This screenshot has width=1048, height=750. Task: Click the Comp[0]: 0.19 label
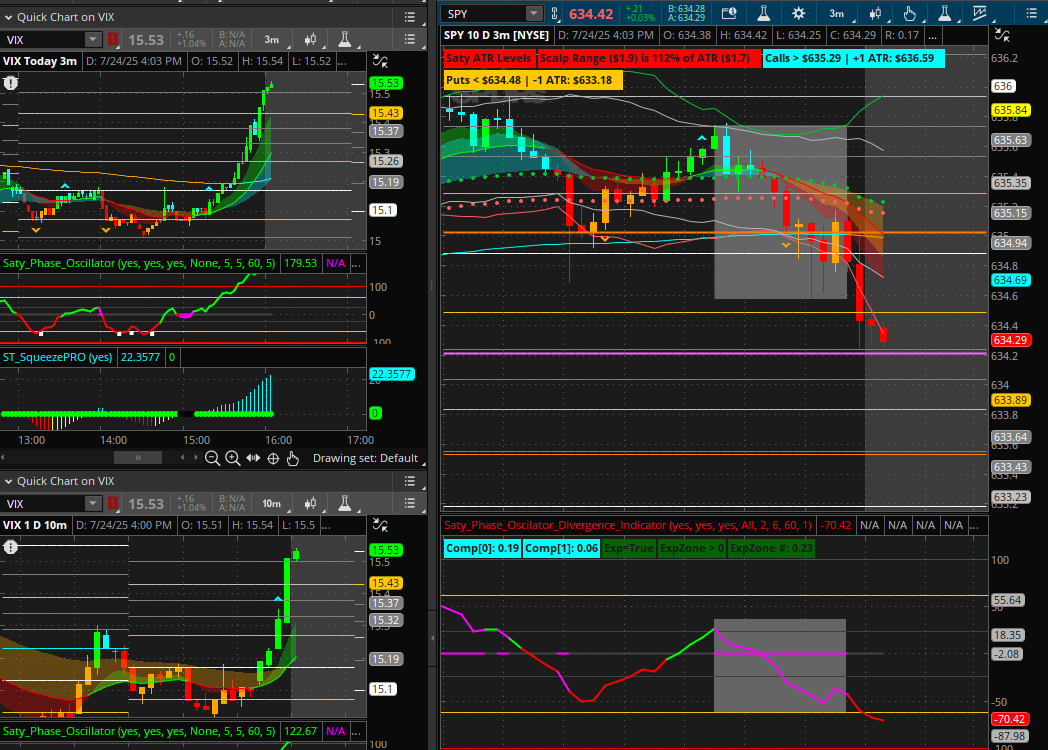point(483,548)
